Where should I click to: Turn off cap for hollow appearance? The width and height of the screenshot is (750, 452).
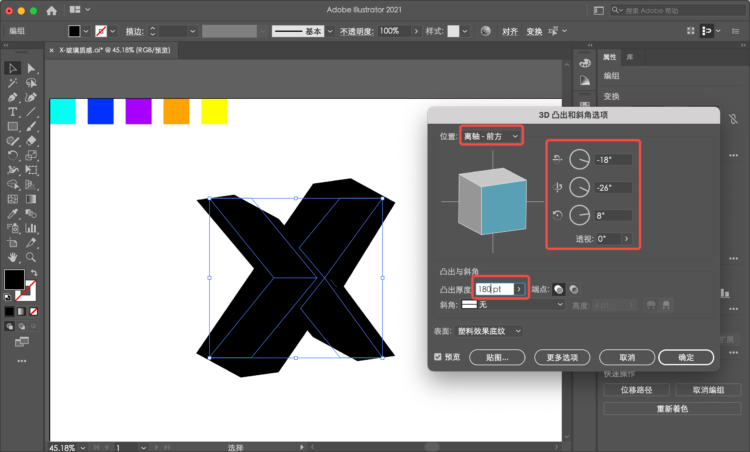(x=574, y=289)
